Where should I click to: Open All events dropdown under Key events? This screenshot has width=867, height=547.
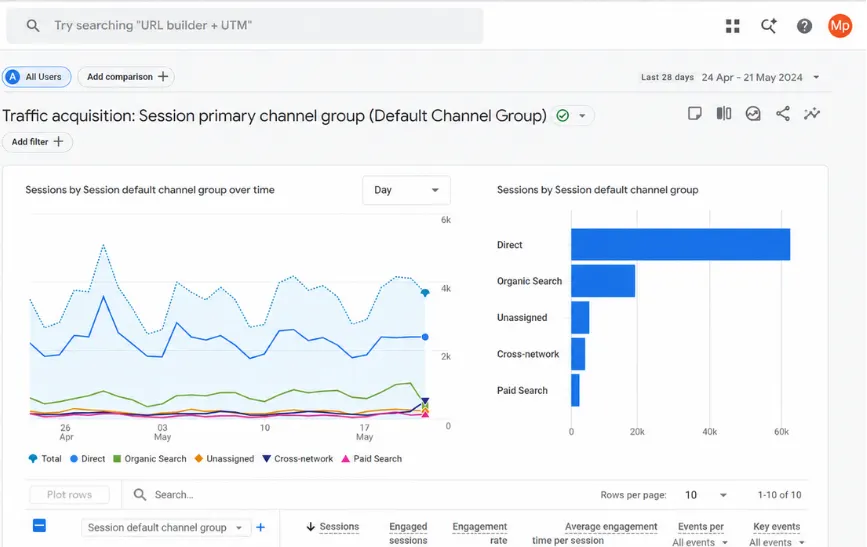(776, 543)
